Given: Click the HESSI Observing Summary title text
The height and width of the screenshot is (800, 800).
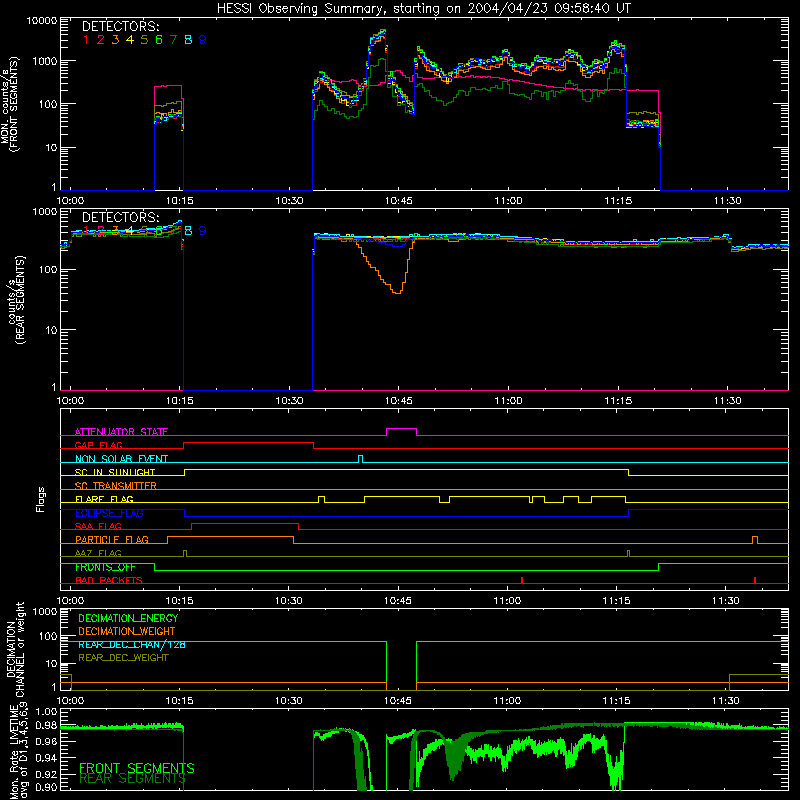Looking at the screenshot, I should pyautogui.click(x=424, y=8).
